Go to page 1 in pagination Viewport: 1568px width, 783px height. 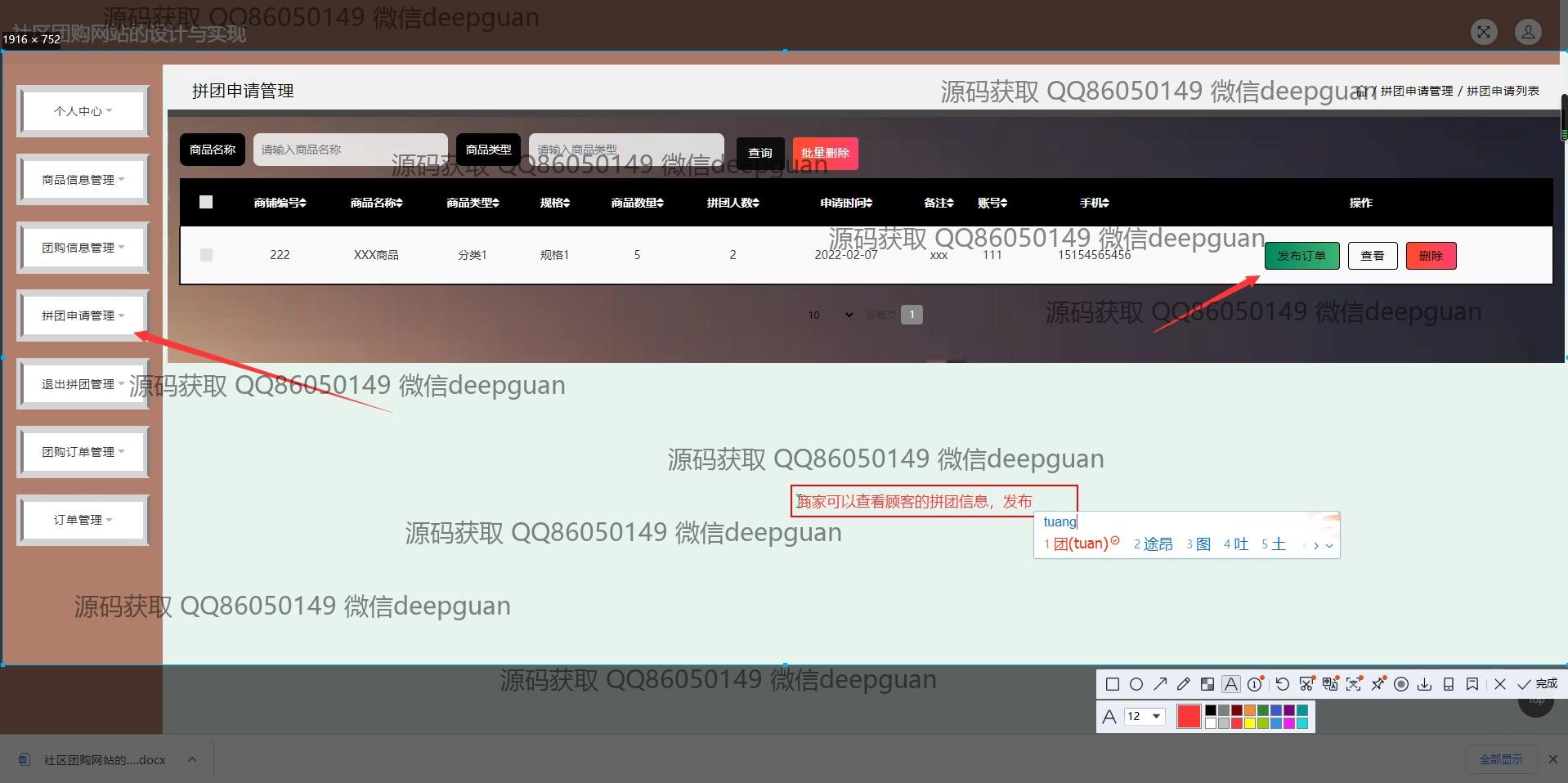click(912, 315)
